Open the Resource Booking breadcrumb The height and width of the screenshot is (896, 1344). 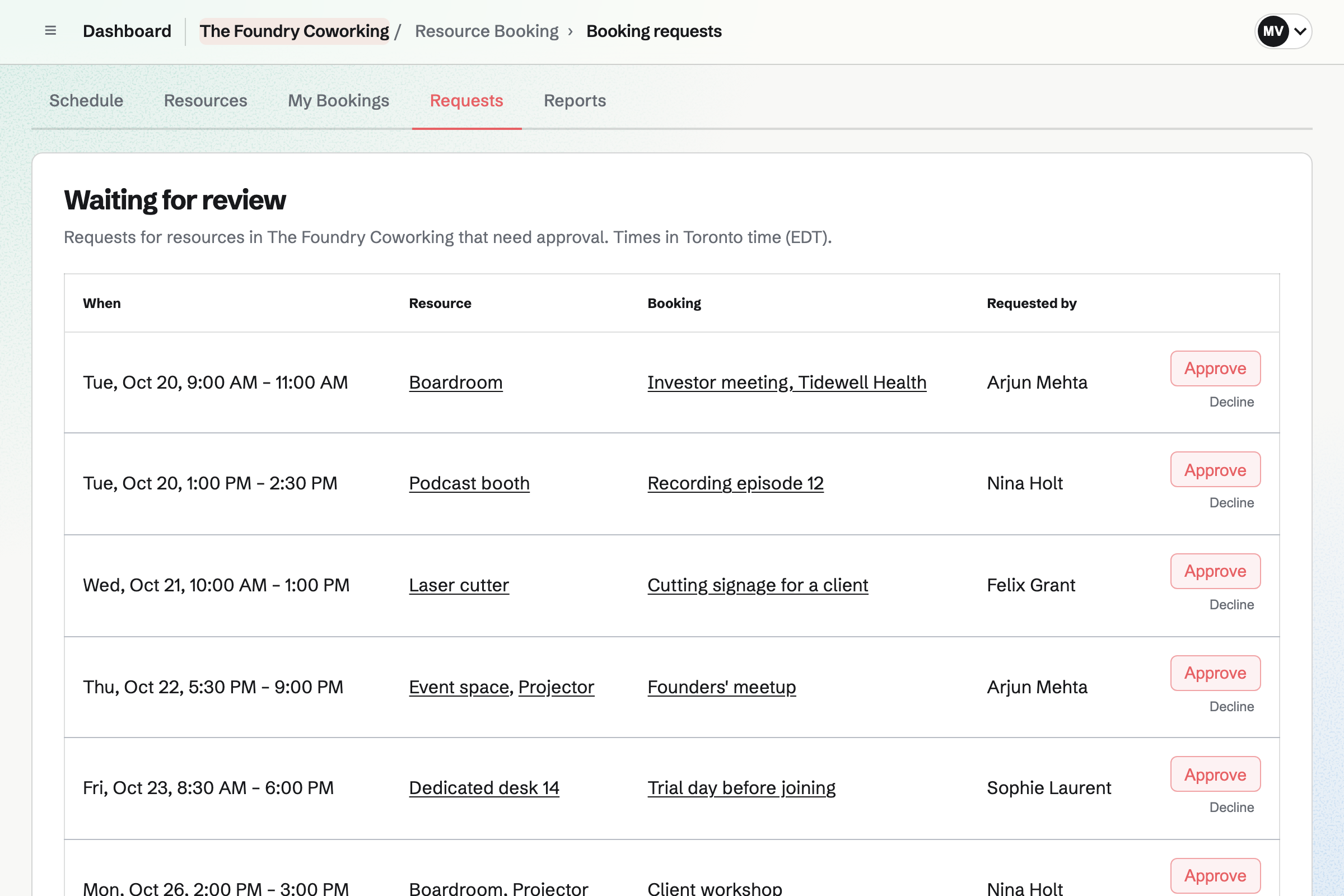[487, 31]
